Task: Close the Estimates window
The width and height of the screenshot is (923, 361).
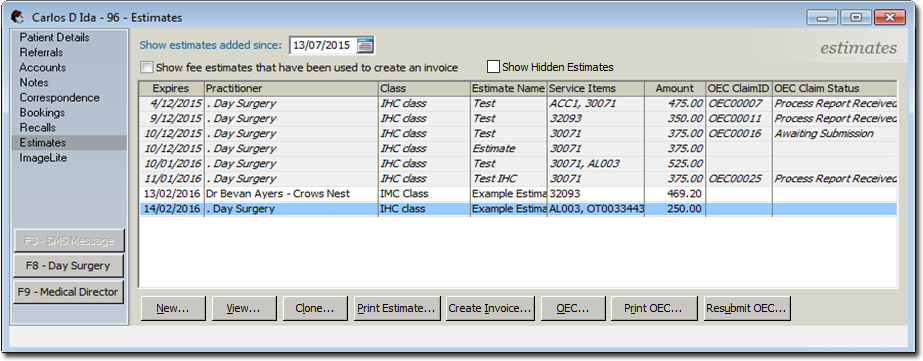Action: [x=890, y=18]
